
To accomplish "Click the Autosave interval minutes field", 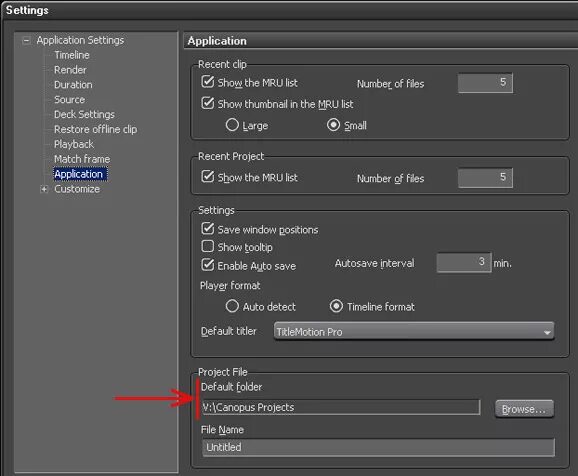I will [x=464, y=263].
